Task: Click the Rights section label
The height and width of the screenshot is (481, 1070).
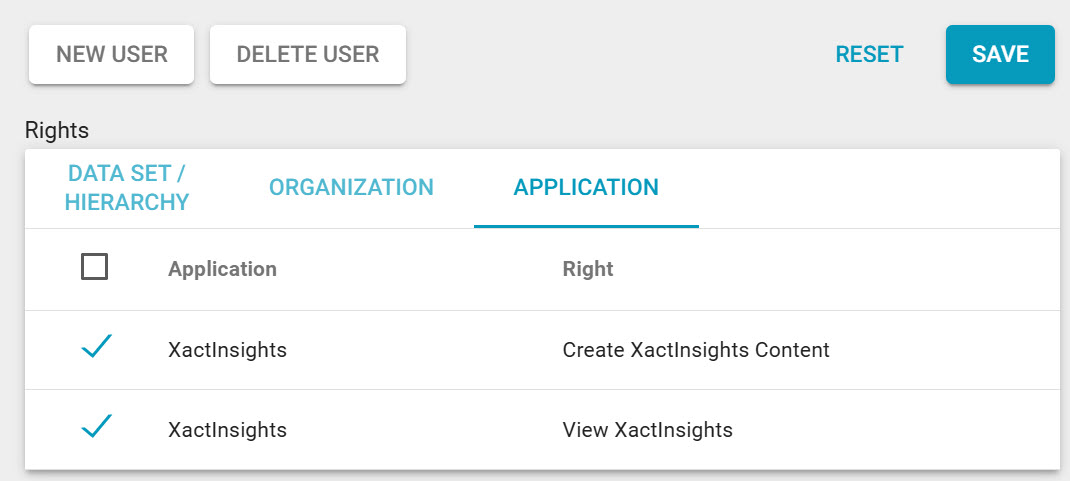Action: point(57,130)
